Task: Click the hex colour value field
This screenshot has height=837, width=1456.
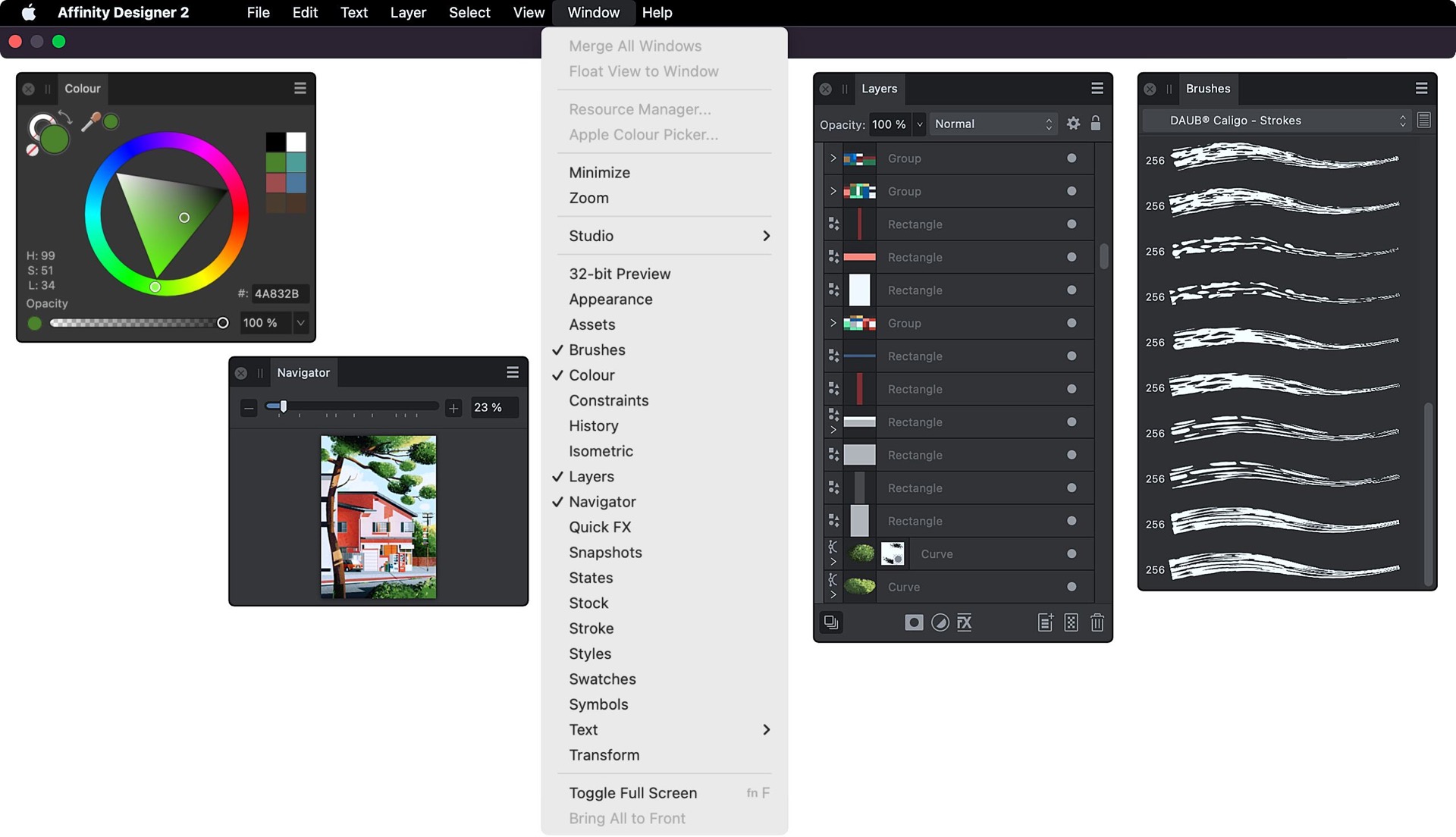Action: [278, 293]
